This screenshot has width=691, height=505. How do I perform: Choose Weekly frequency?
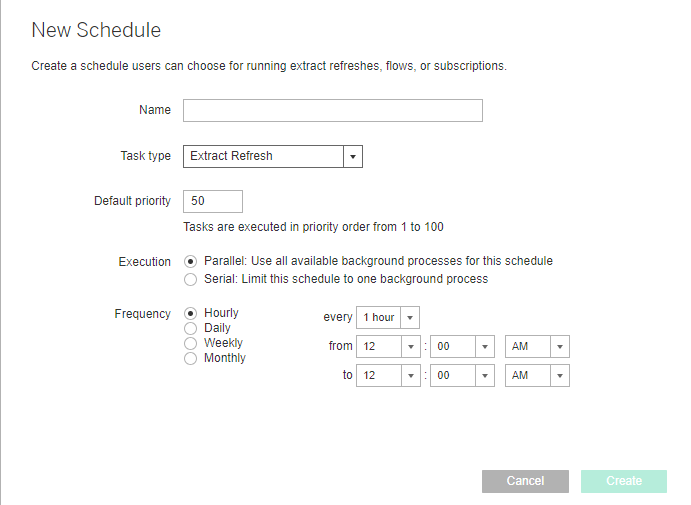click(191, 343)
